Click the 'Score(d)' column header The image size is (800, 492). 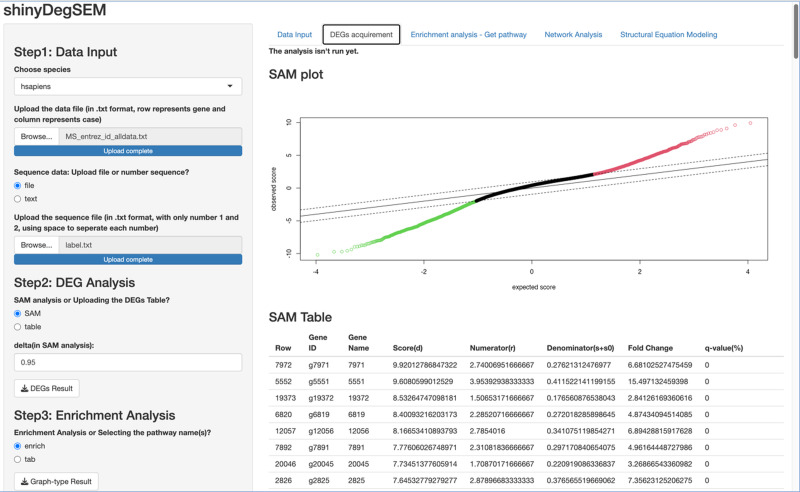point(408,348)
